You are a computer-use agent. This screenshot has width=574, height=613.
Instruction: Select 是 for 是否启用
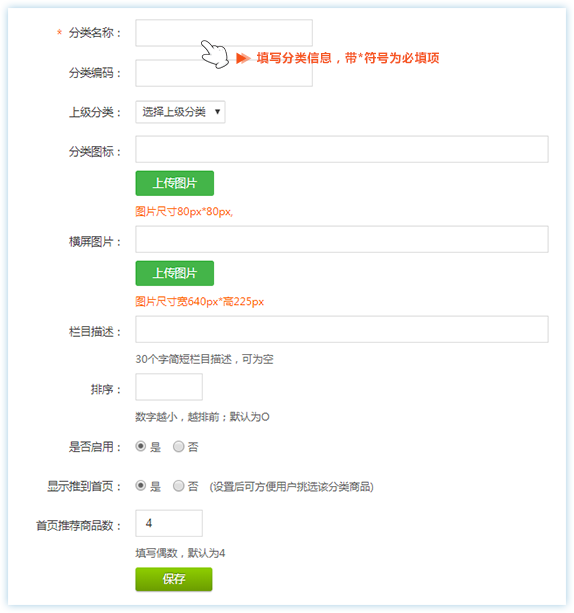tap(141, 446)
